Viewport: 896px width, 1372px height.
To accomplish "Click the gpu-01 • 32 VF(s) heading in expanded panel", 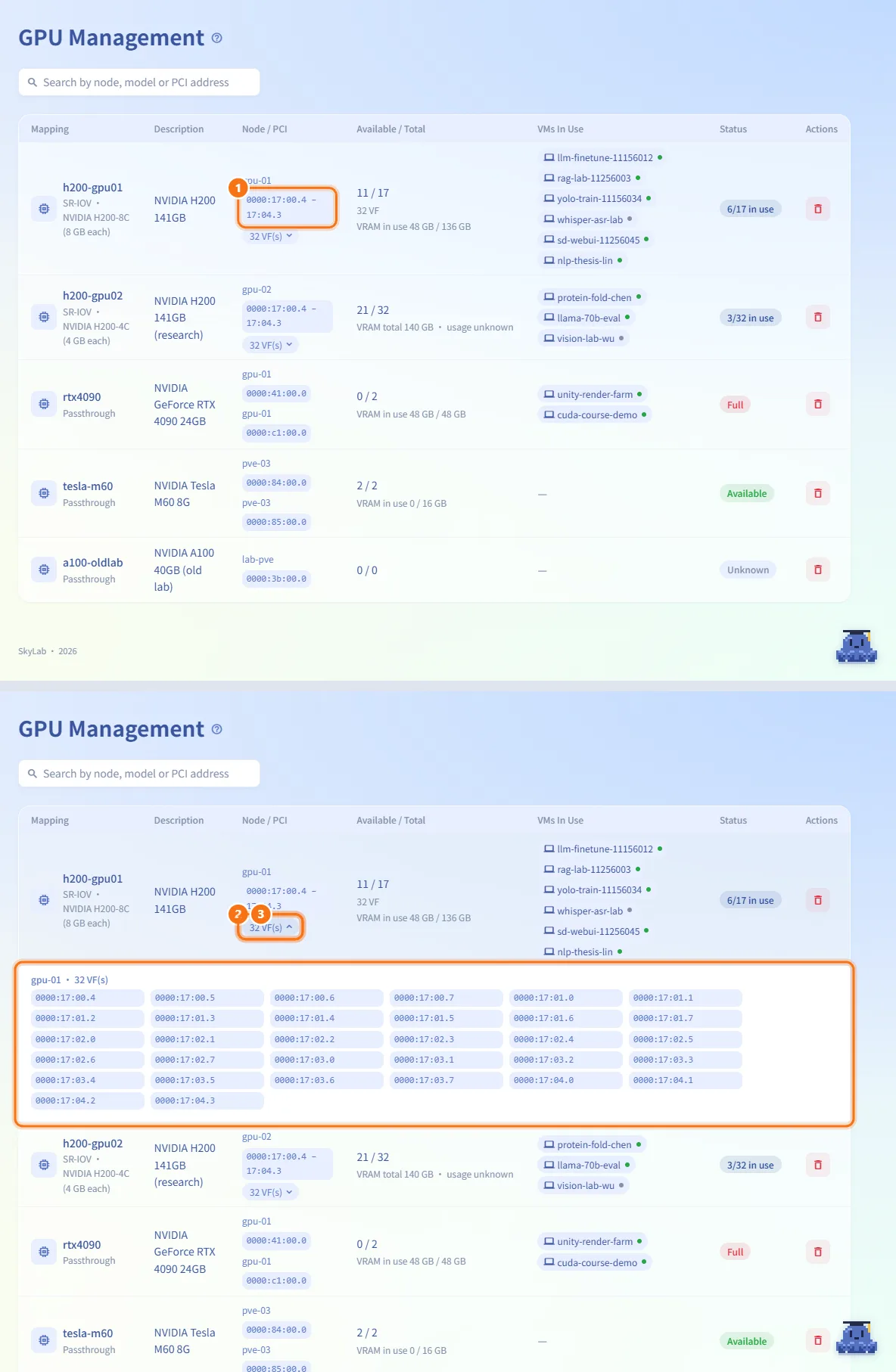I will (x=70, y=979).
